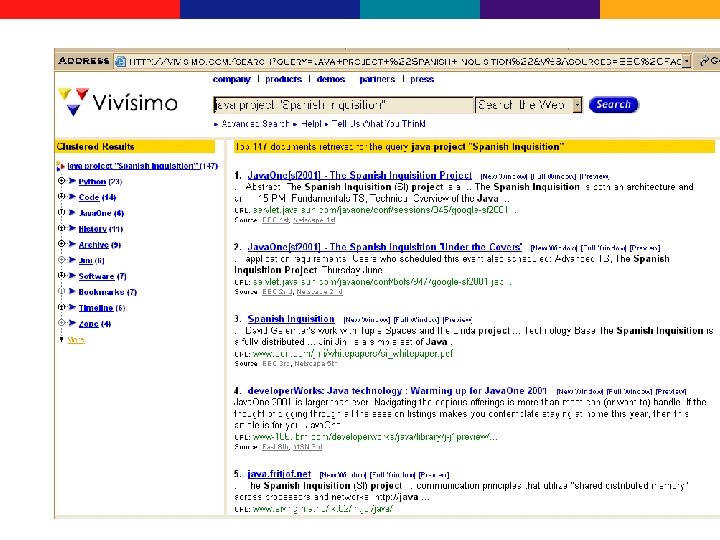Select the Timeline (6) cluster link
Image resolution: width=720 pixels, height=540 pixels.
101,308
